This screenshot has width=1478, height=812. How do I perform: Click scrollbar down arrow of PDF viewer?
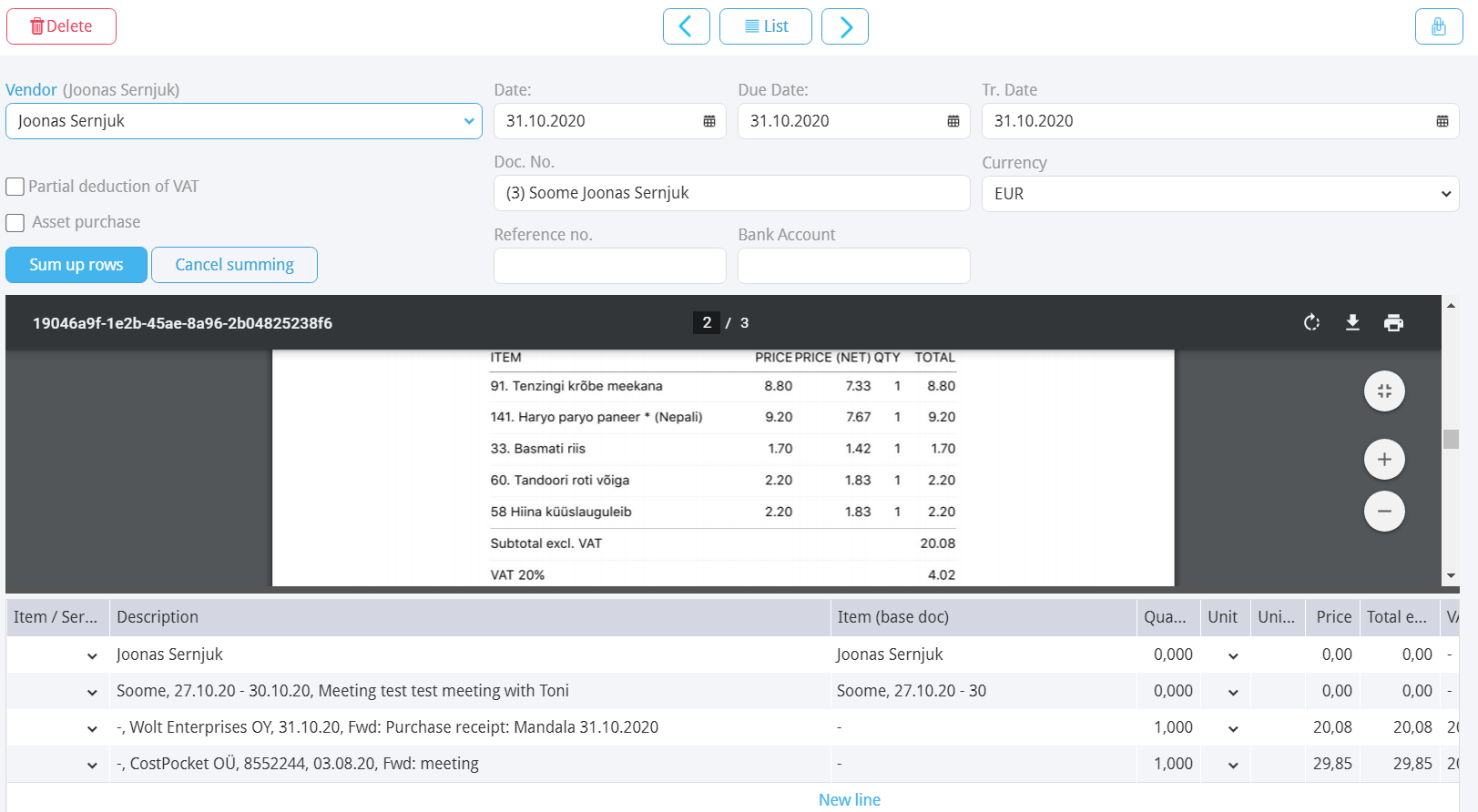click(1451, 575)
